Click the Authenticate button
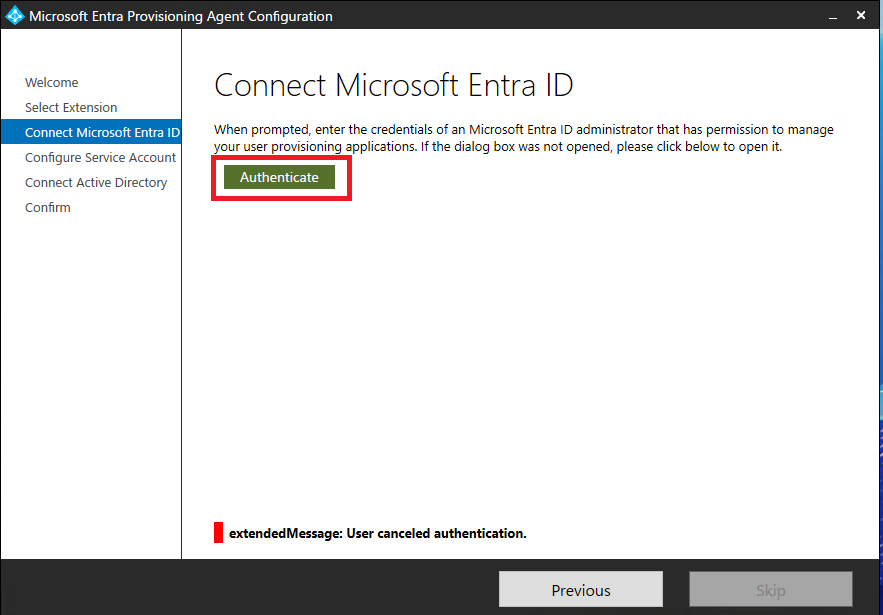 pos(280,177)
